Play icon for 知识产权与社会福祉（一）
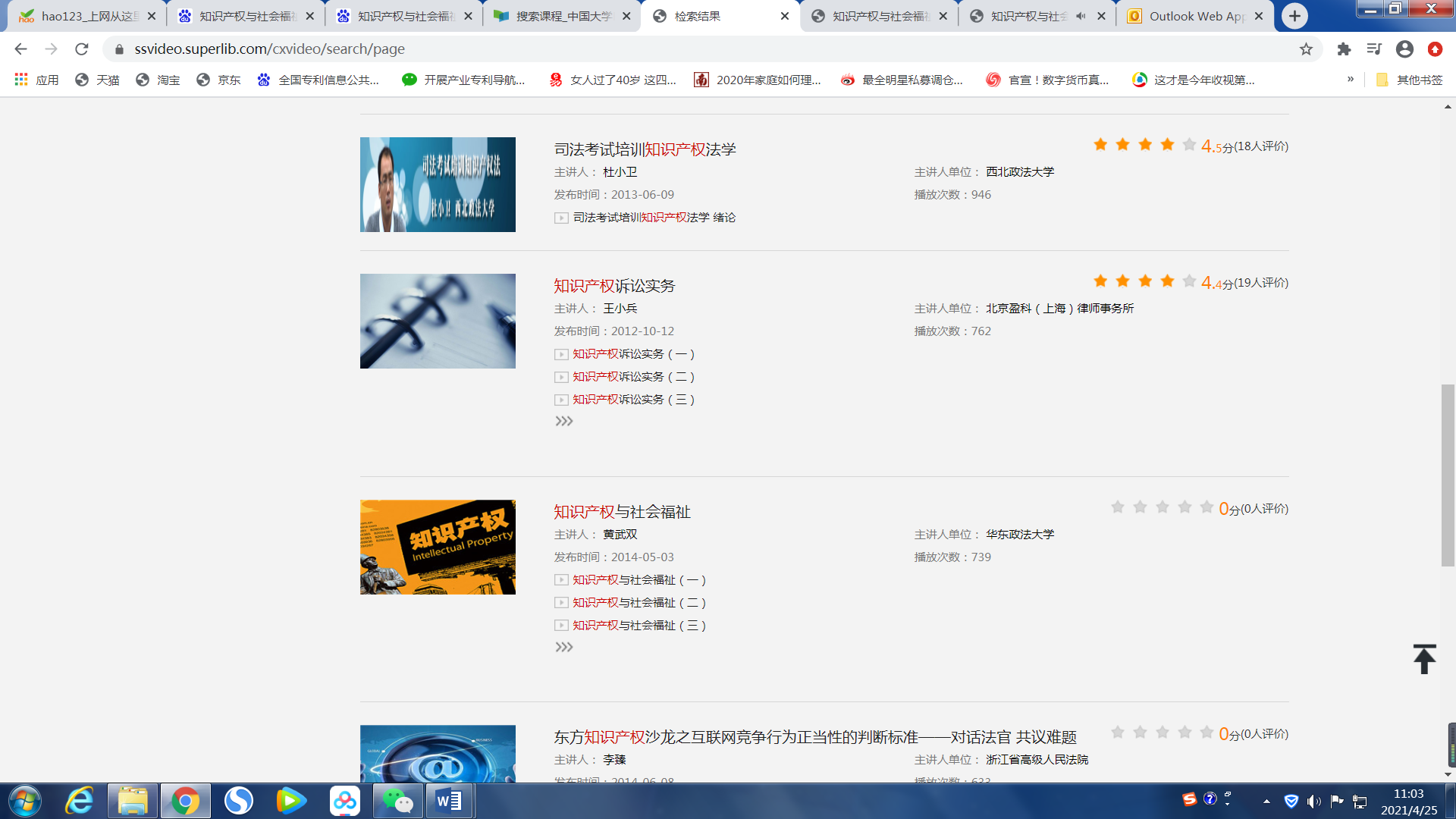Image resolution: width=1456 pixels, height=819 pixels. point(561,580)
